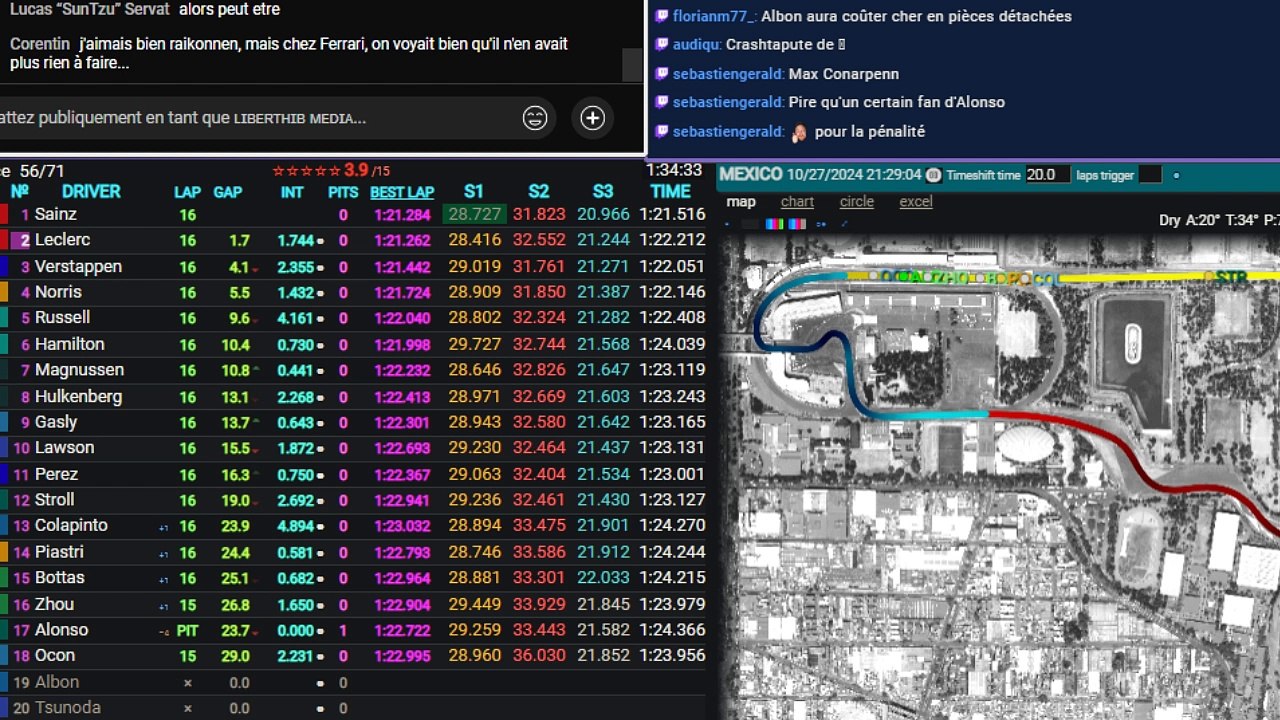Click Alonso's PIT status cell

[x=187, y=630]
